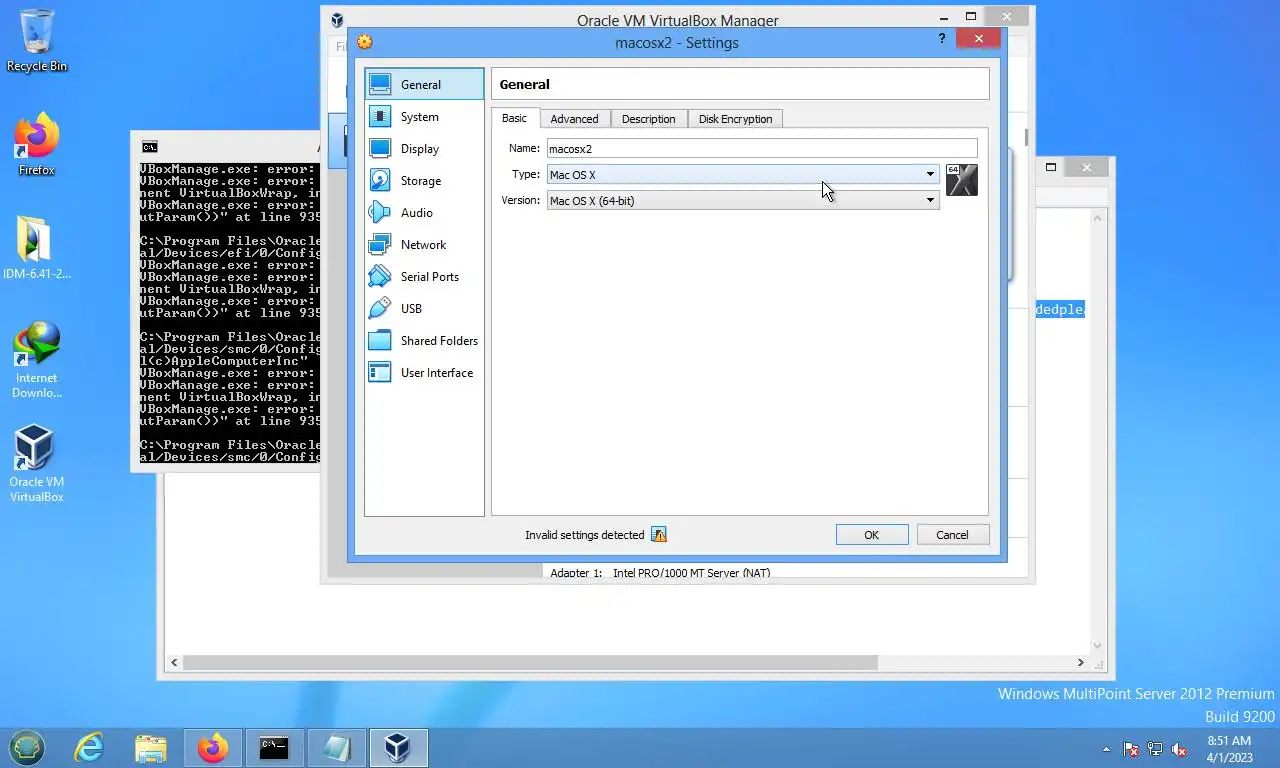Open the Action Center flag icon
This screenshot has width=1280, height=768.
[x=1131, y=749]
